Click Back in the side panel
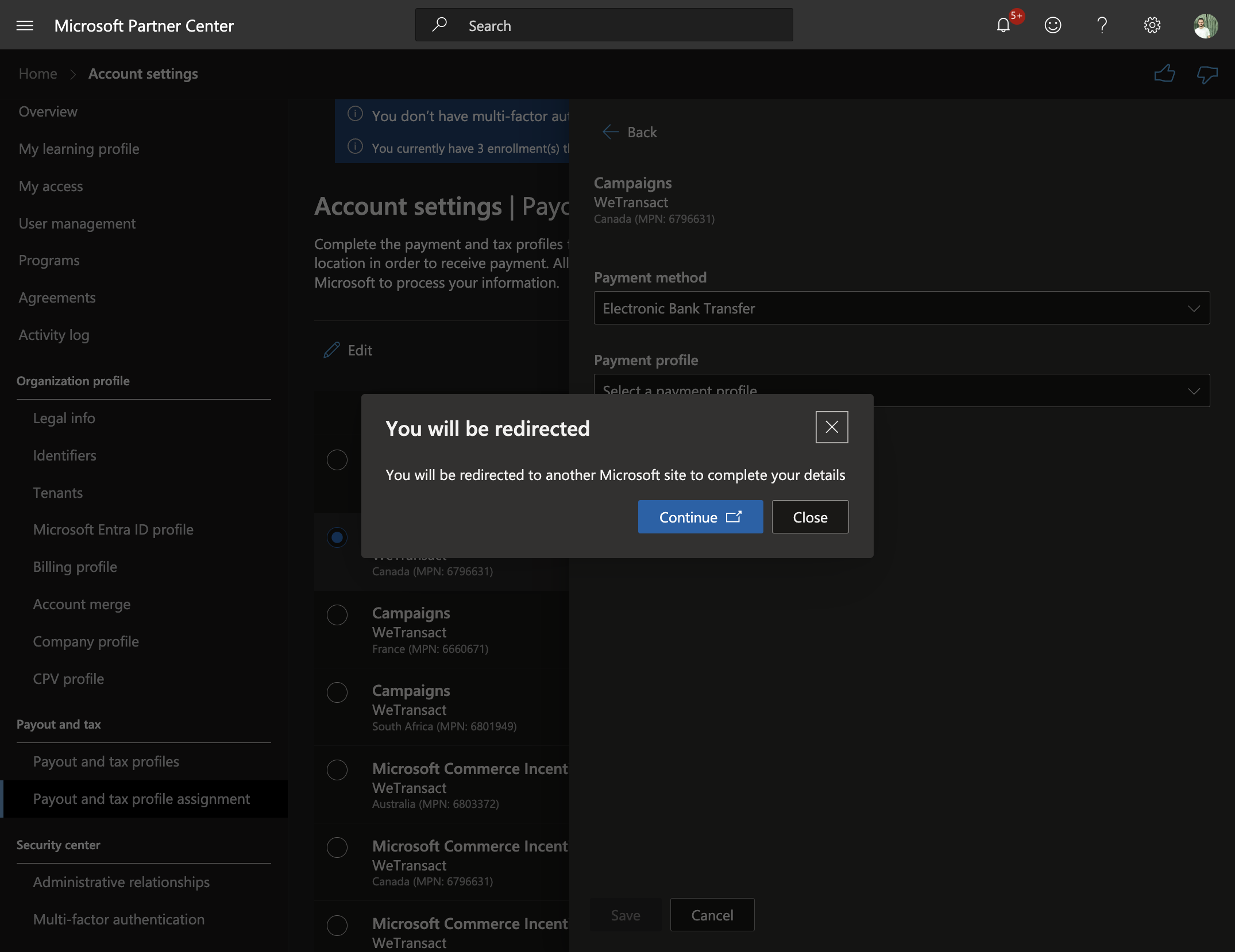1235x952 pixels. pyautogui.click(x=630, y=132)
